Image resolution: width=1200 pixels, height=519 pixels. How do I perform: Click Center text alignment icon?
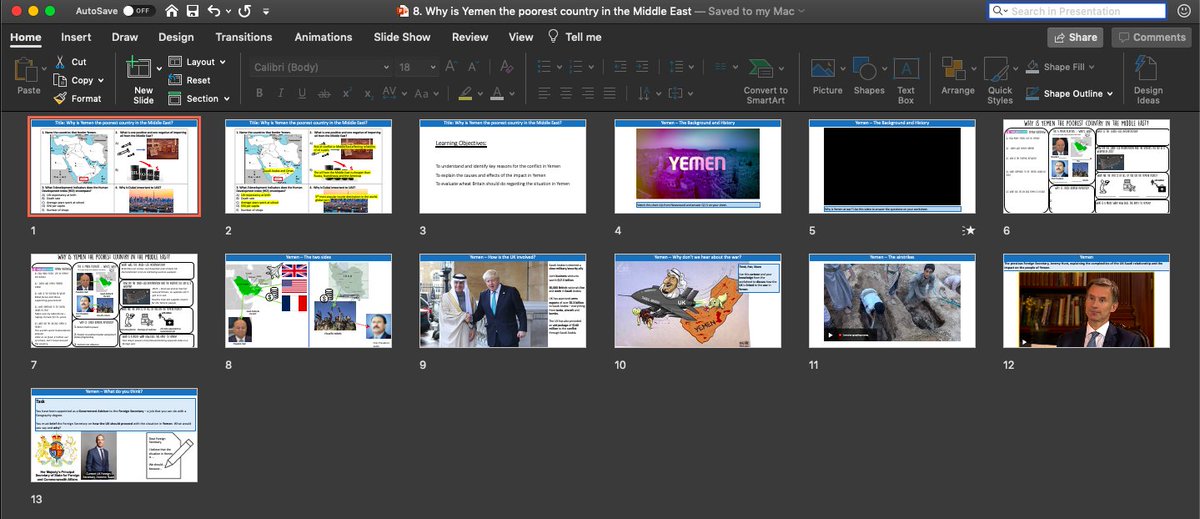pos(566,93)
